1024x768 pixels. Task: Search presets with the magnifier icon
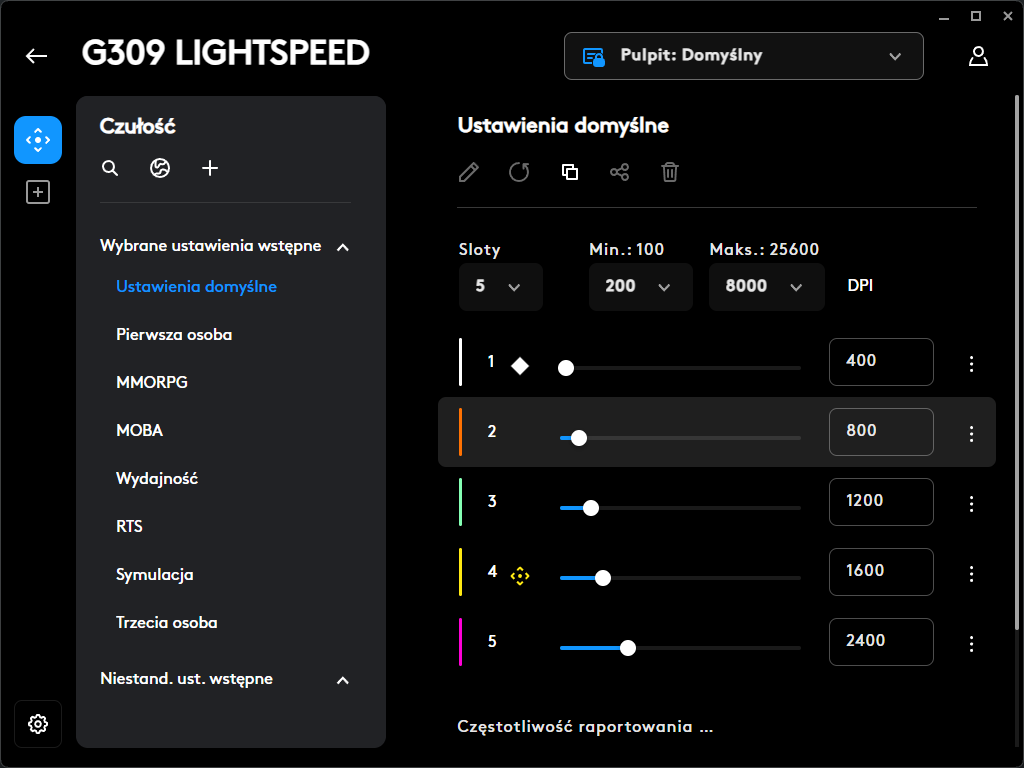click(x=110, y=168)
